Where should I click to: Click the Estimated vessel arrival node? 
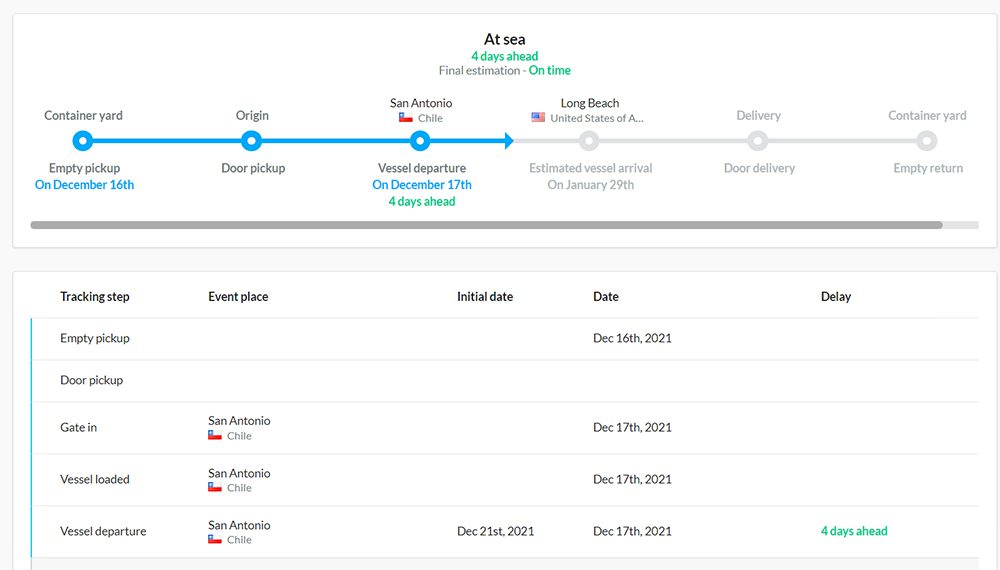589,141
